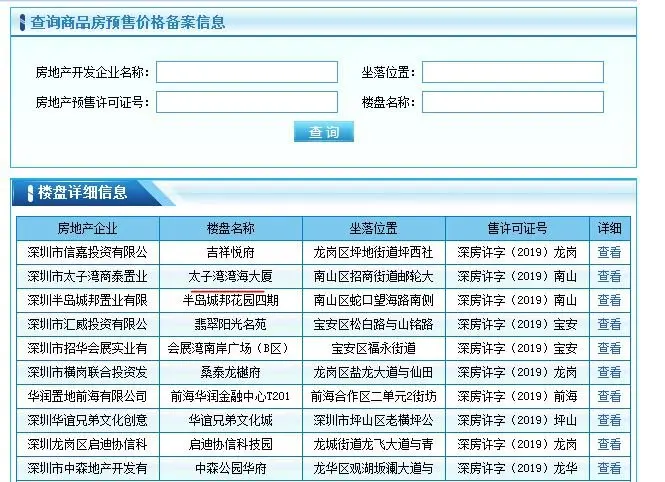The image size is (665, 482).
Task: Click location cell 龙岗区坪地街道坪西社
Action: click(374, 253)
